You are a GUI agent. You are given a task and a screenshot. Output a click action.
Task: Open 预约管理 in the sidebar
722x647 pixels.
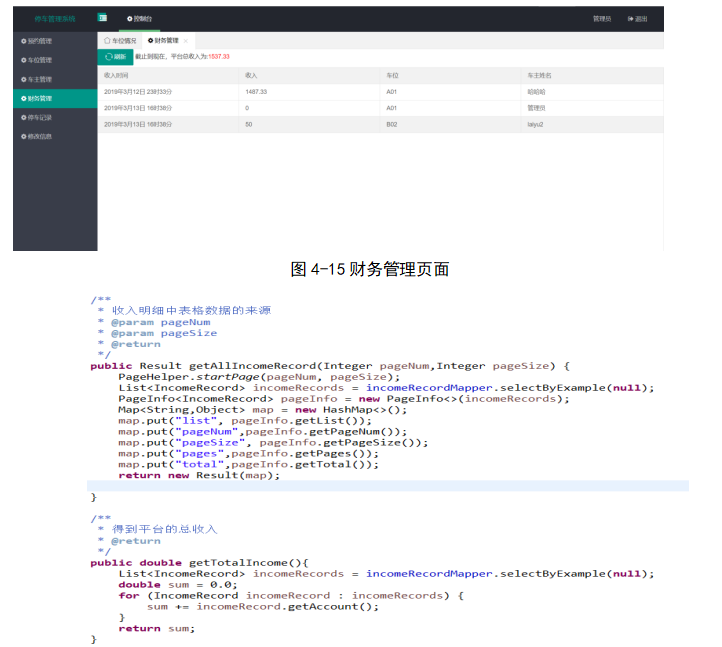coord(55,41)
